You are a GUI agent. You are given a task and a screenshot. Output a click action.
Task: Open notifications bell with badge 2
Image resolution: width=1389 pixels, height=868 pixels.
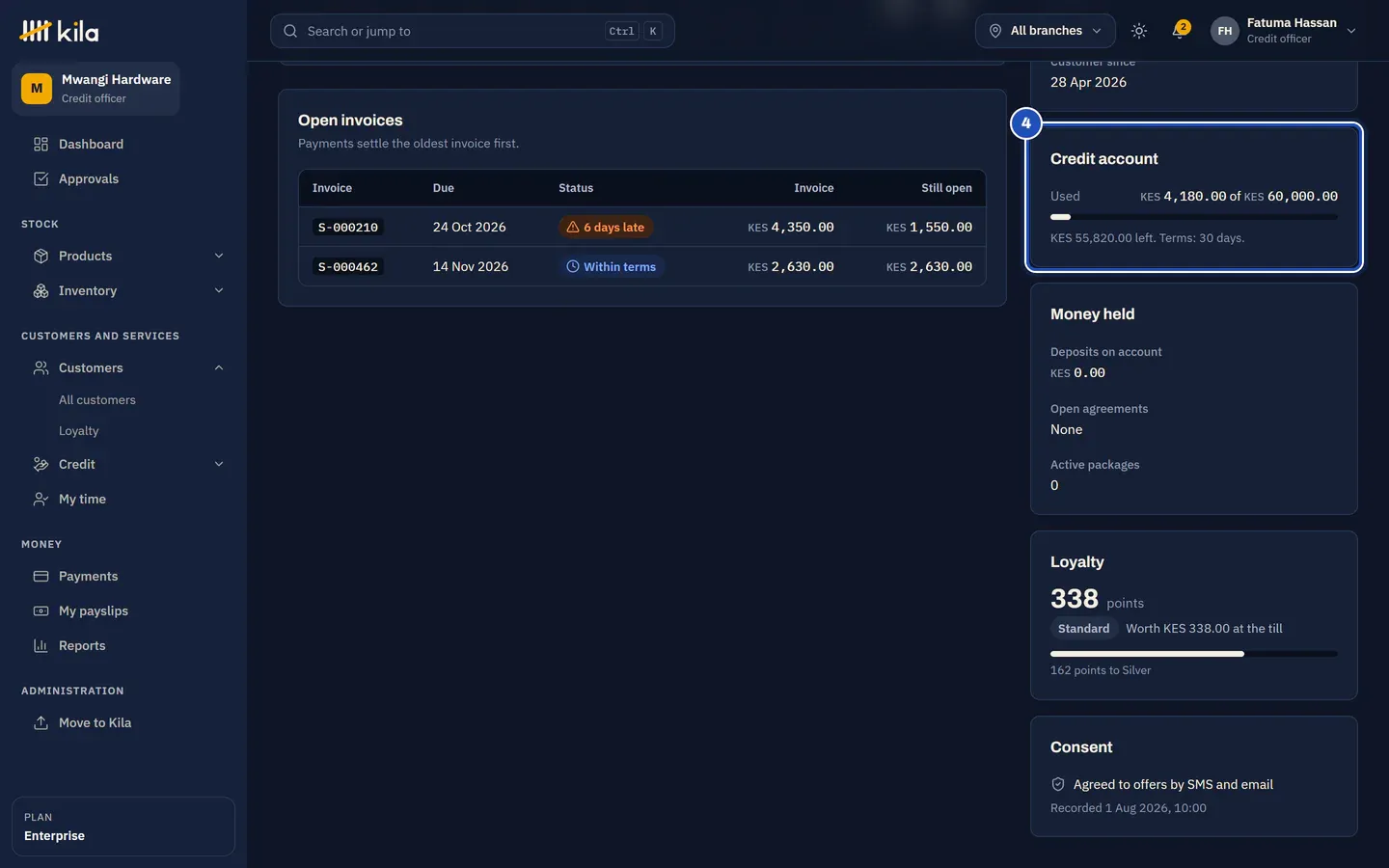point(1179,31)
